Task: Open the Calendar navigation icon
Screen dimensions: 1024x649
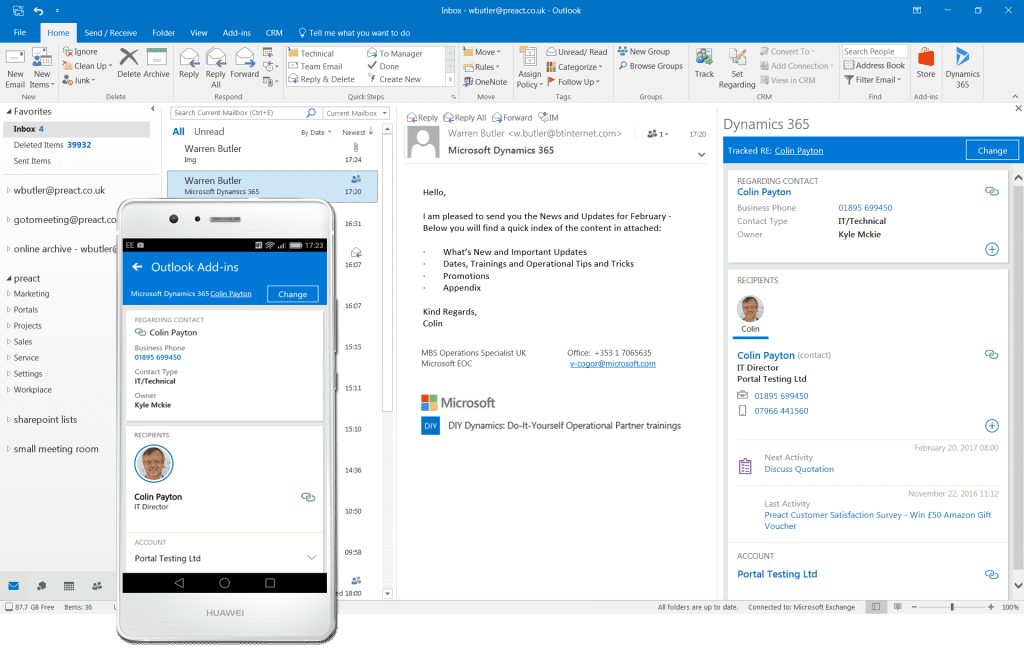Action: click(69, 586)
